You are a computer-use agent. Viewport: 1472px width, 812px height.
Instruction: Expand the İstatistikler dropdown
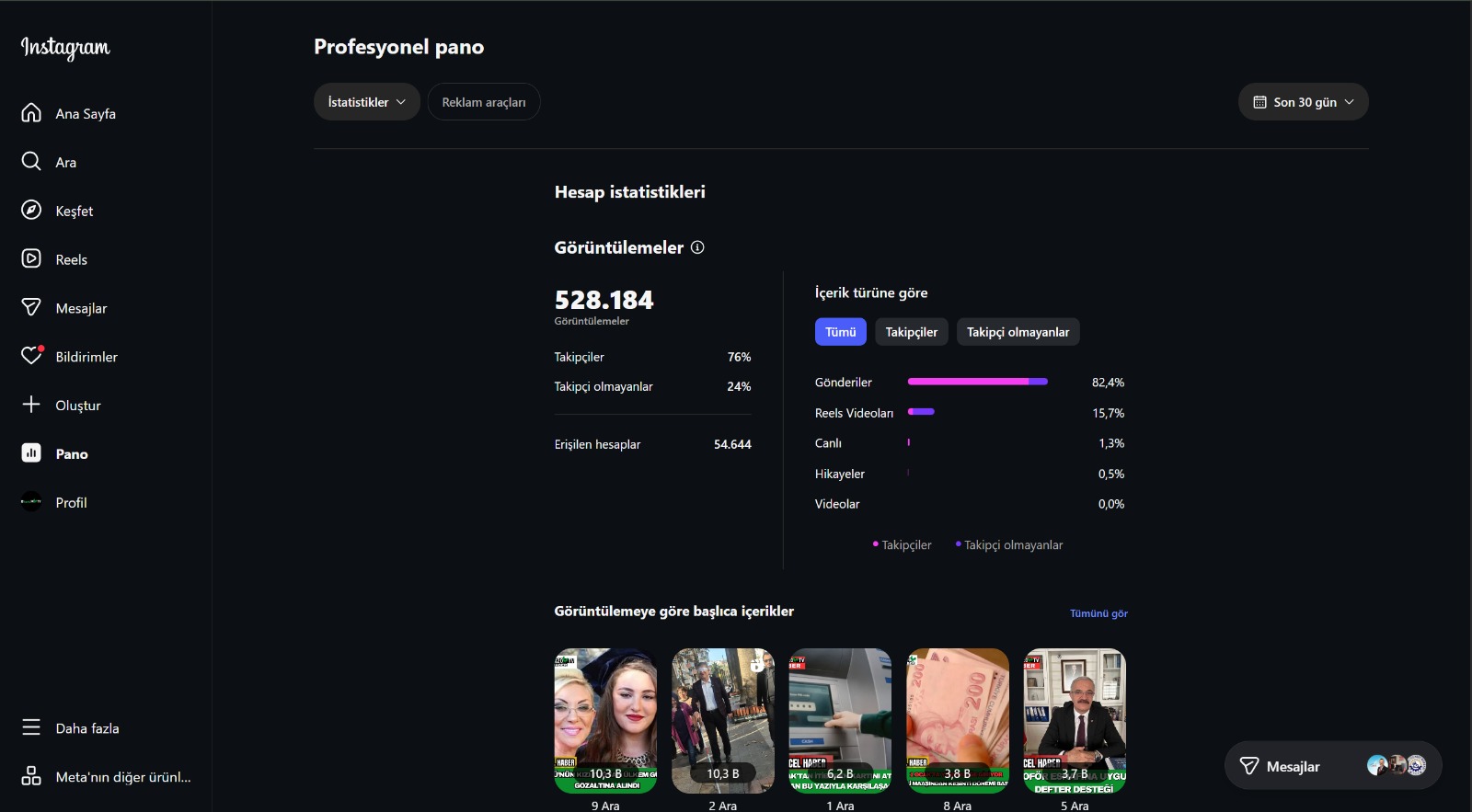tap(366, 102)
